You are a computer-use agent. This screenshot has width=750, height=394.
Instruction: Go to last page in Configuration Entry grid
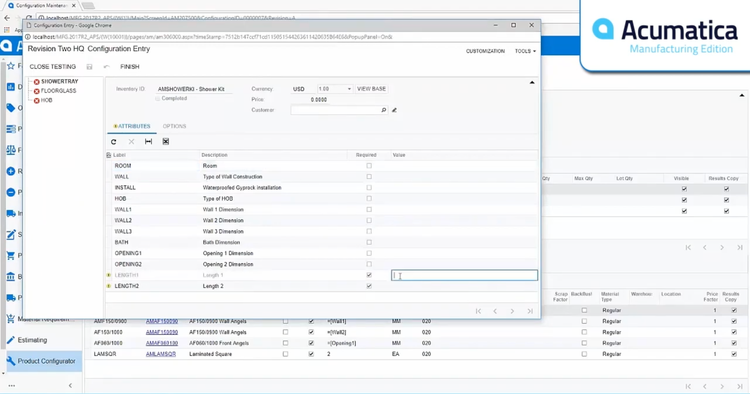tap(530, 311)
